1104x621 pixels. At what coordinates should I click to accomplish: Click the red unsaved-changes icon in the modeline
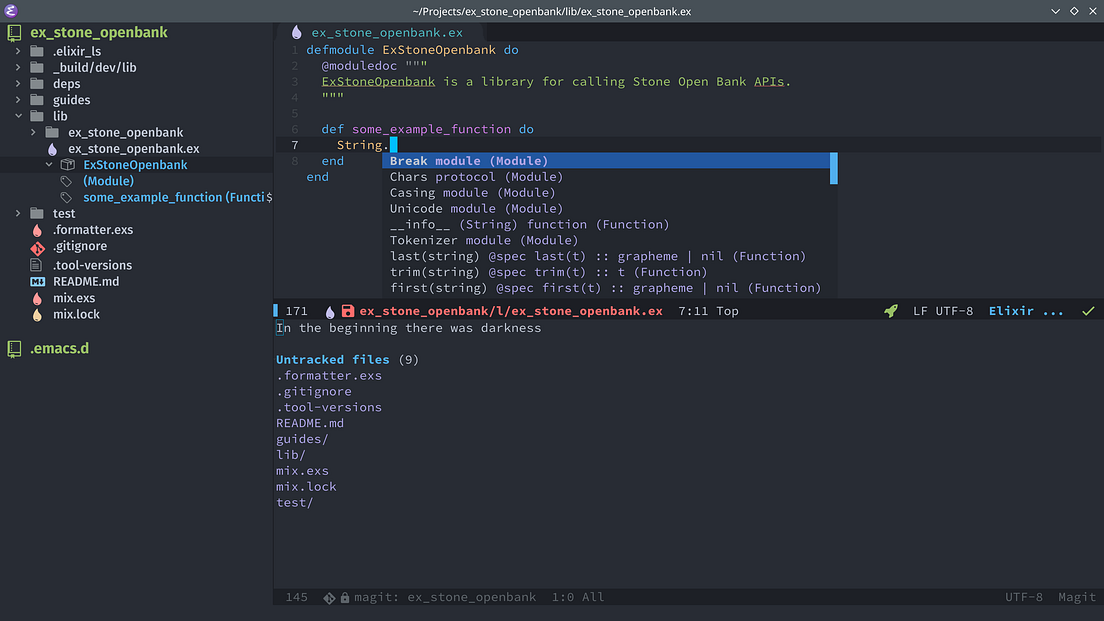347,311
